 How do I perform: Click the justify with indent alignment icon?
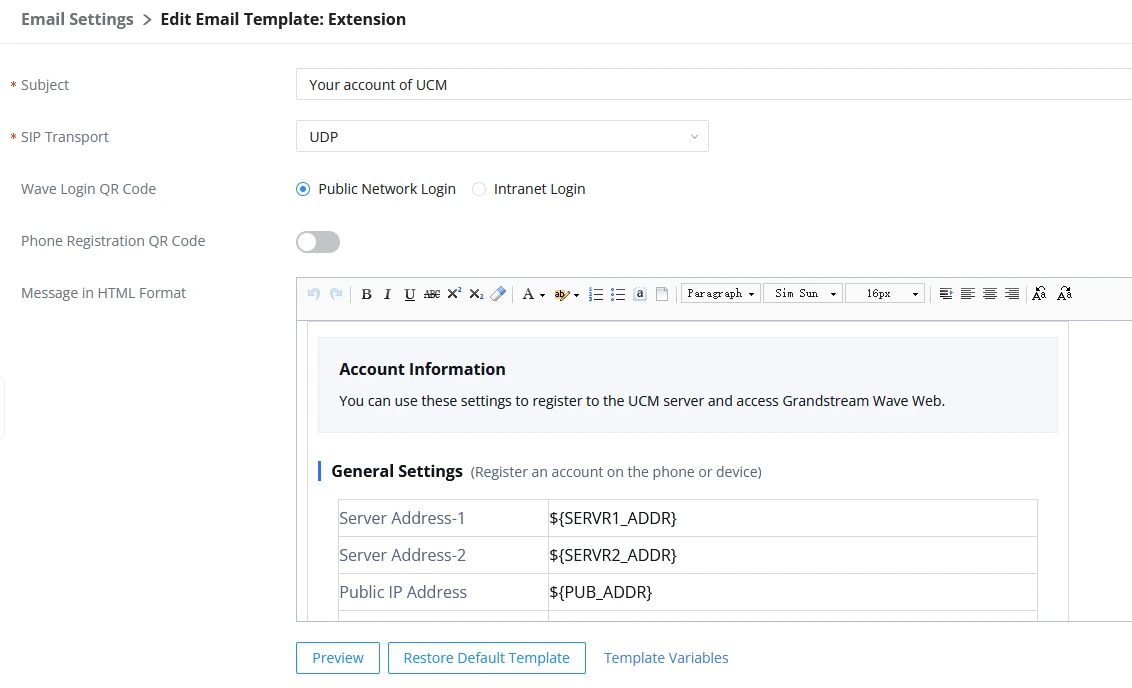pos(946,294)
